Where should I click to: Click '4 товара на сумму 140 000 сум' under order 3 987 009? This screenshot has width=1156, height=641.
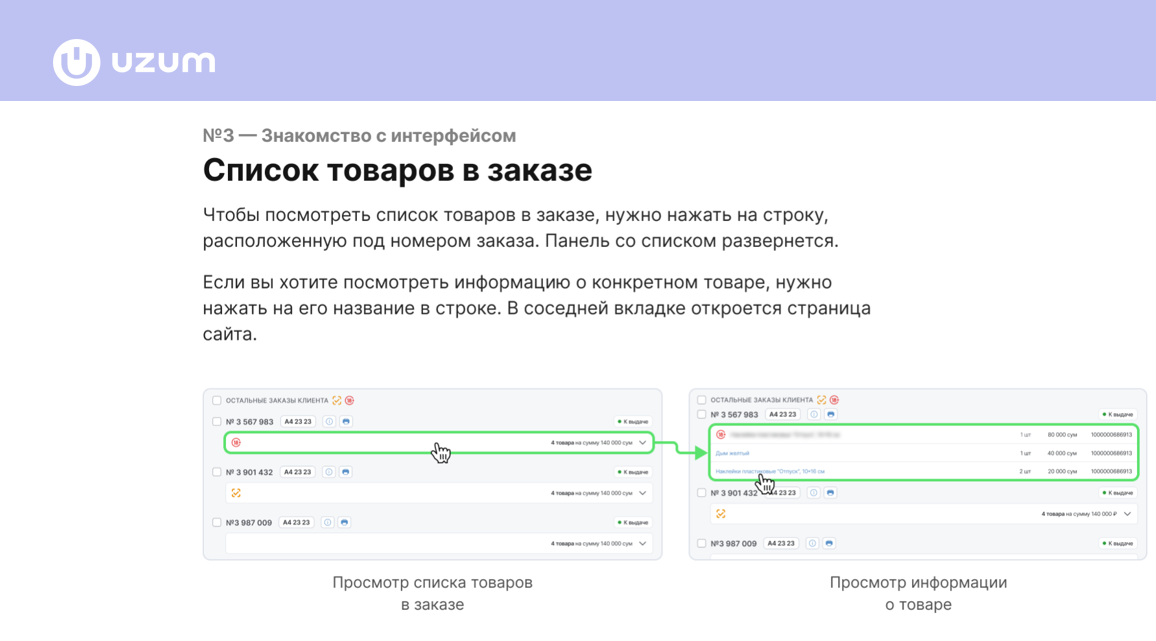click(591, 544)
